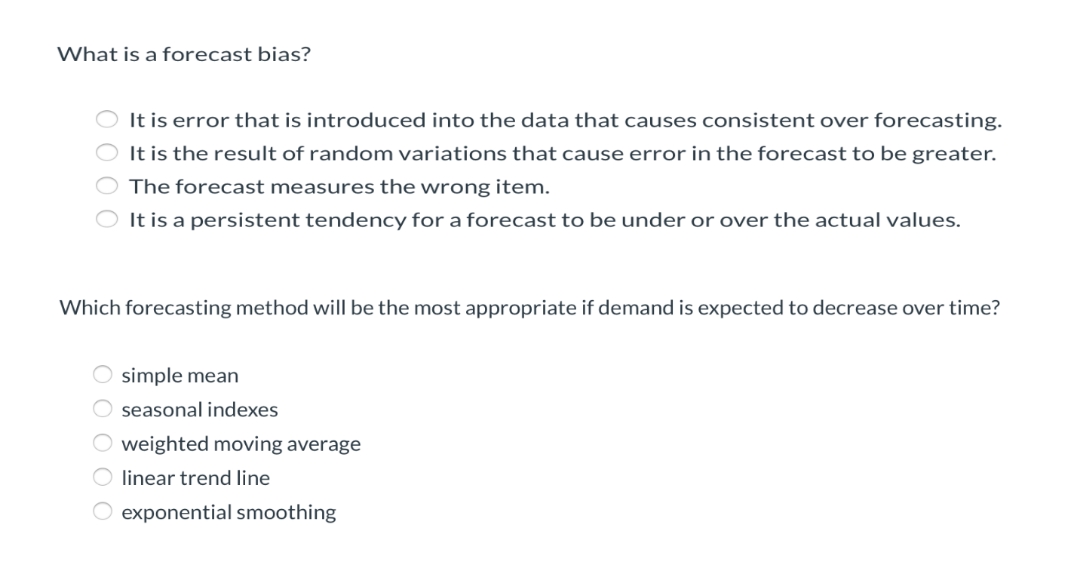The height and width of the screenshot is (576, 1080).
Task: Select the radio button for 'It is a persistent tendency for a forecast to be under or over the actual values.'
Action: point(107,219)
